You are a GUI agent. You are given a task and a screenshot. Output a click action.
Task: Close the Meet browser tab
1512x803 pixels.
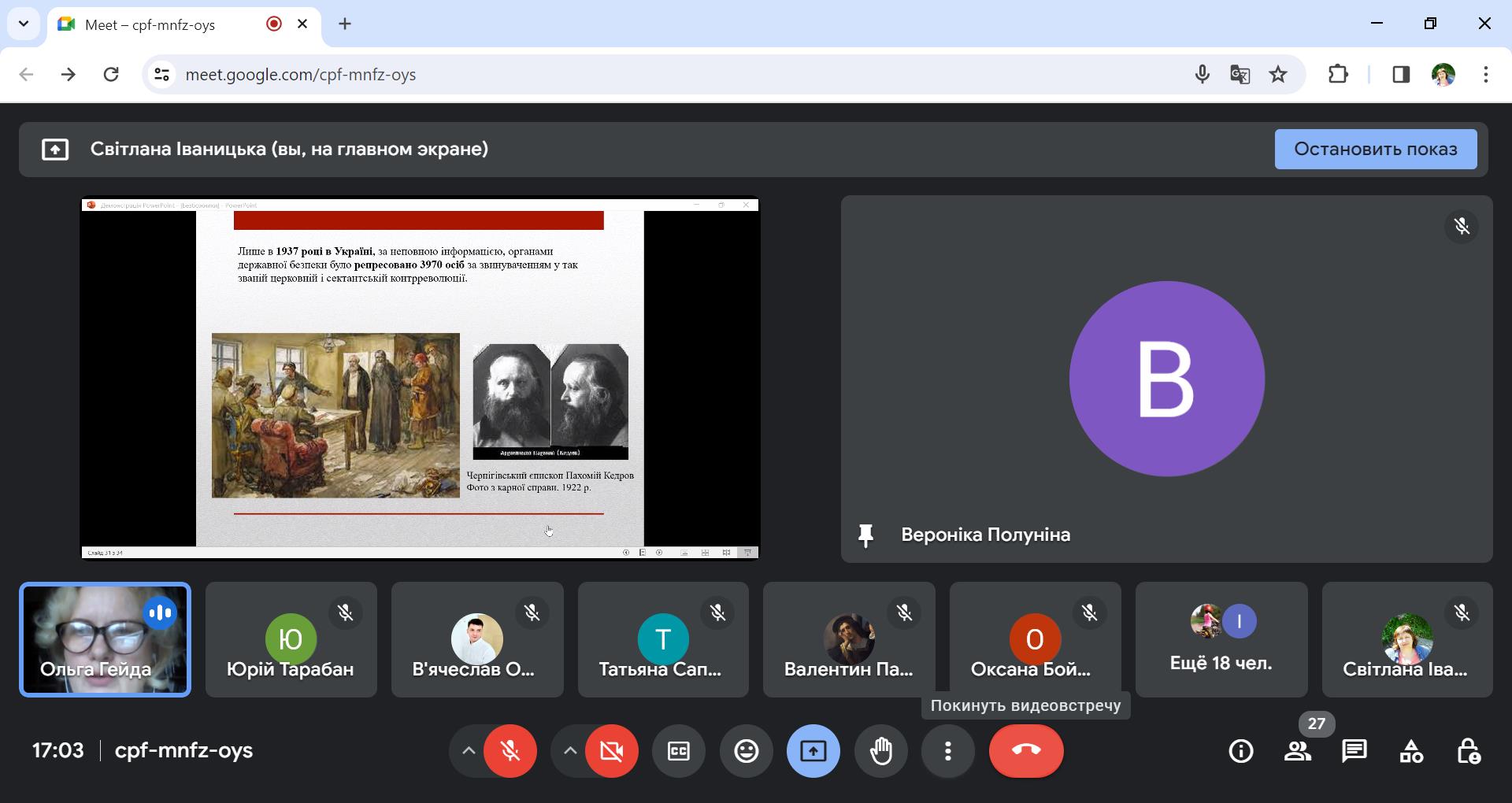tap(302, 24)
